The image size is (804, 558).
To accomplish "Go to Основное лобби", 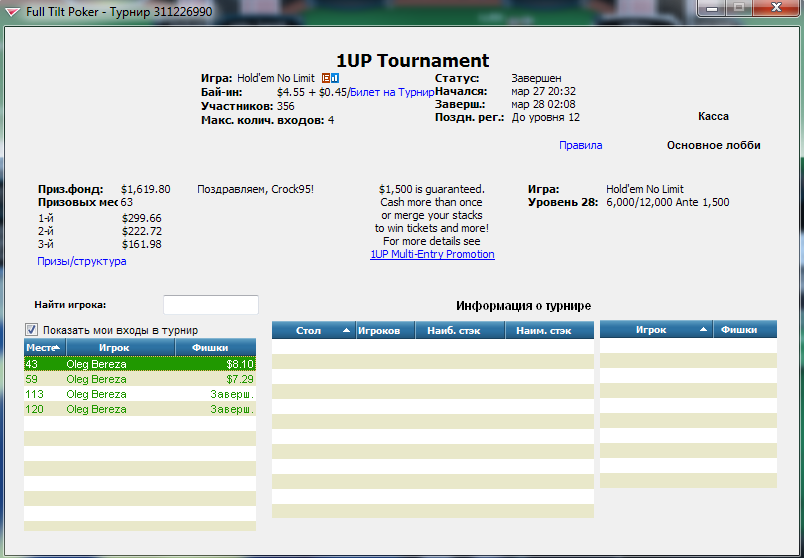I will click(713, 145).
